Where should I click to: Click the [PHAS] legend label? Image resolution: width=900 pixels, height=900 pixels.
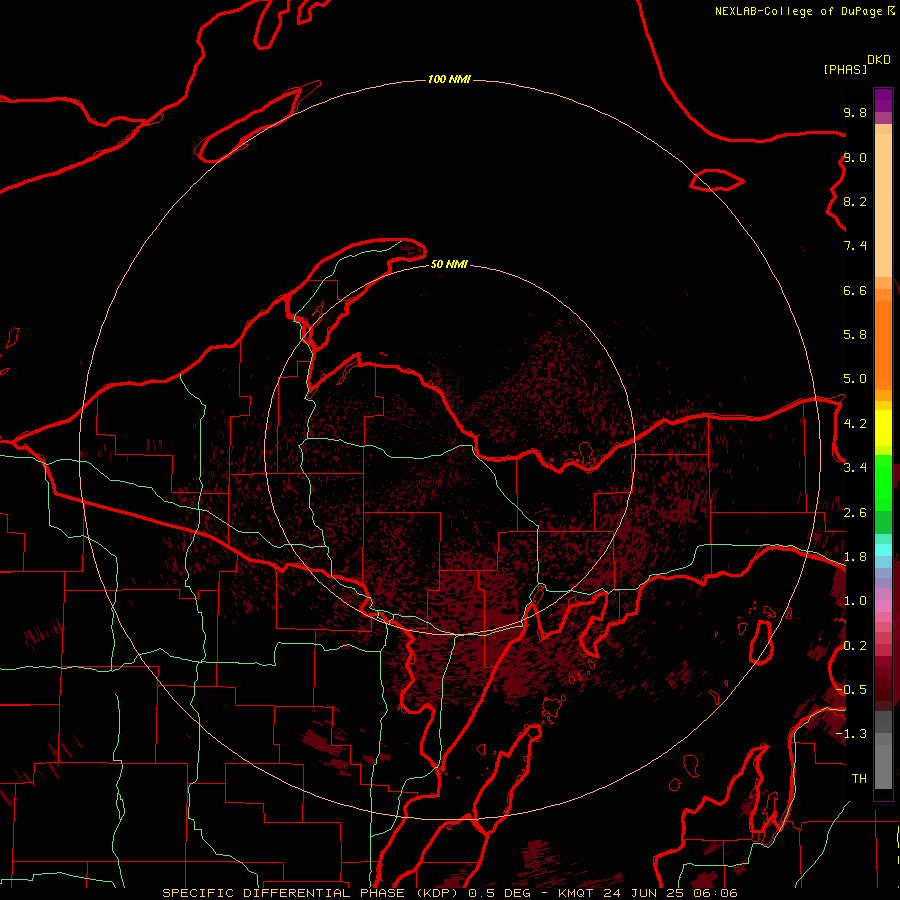tap(845, 69)
